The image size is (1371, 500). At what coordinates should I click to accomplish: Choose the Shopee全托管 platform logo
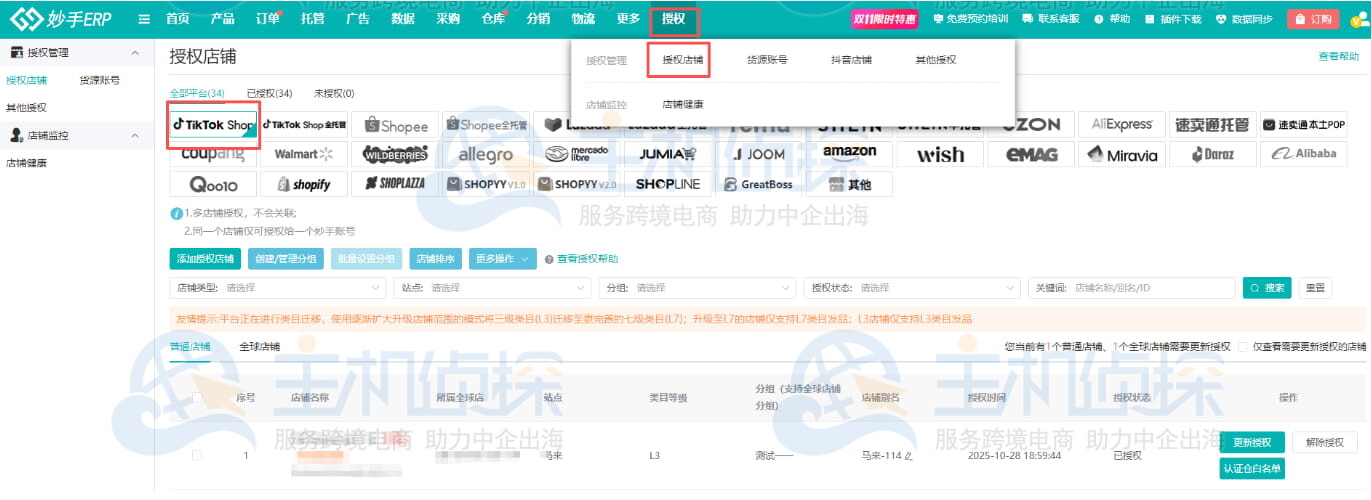coord(487,125)
